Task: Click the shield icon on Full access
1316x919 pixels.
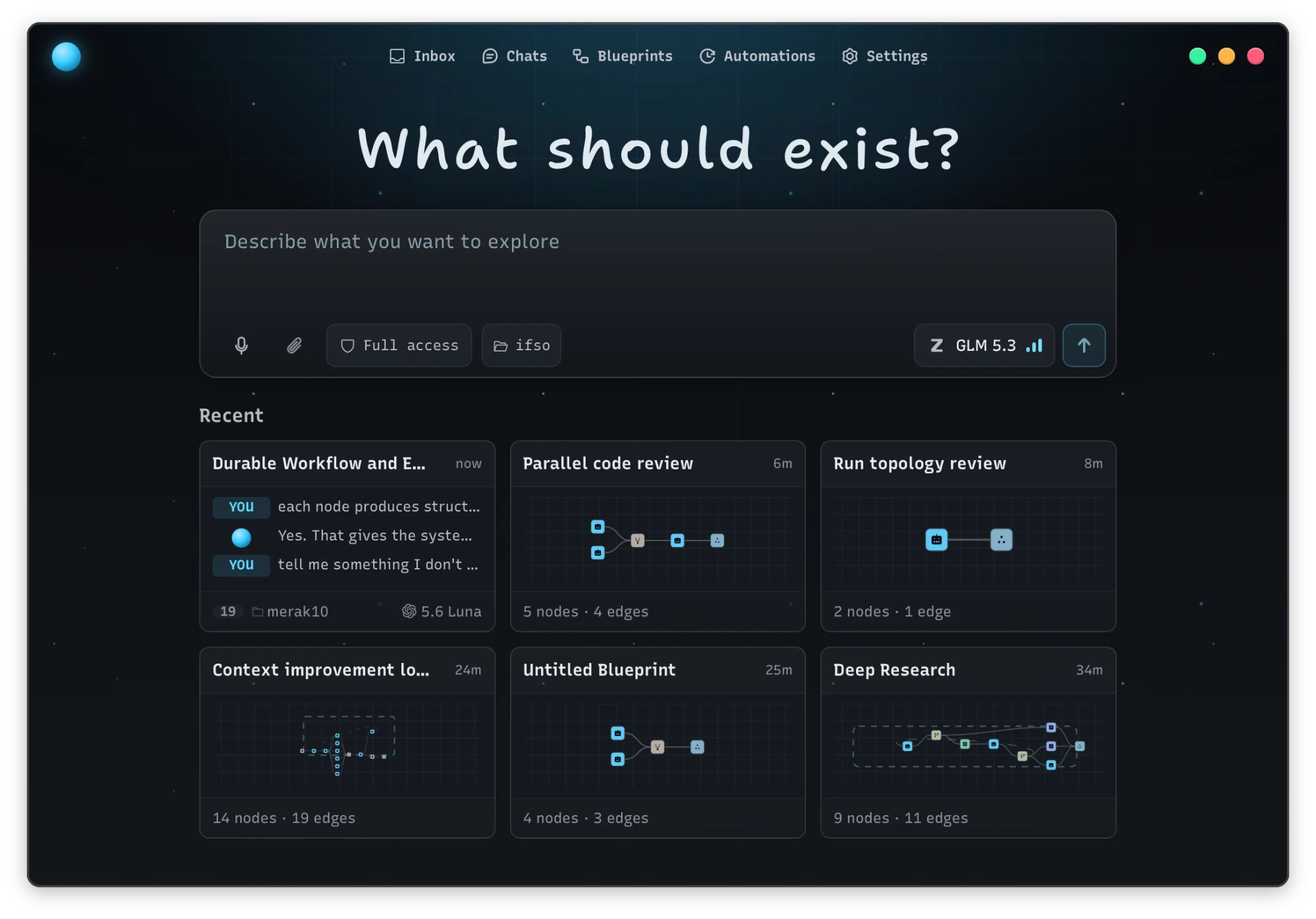Action: pos(347,346)
